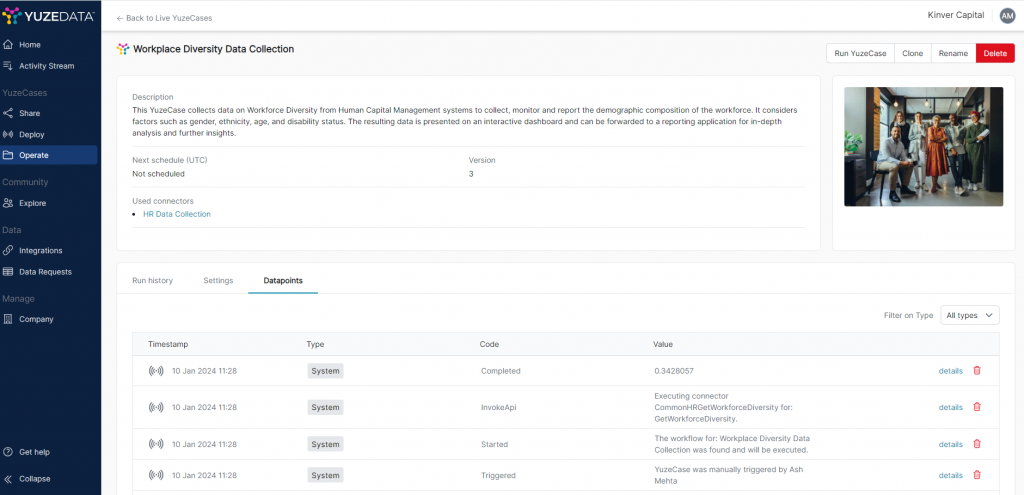The width and height of the screenshot is (1024, 495).
Task: Select the Share icon in YuzeCases
Action: click(x=8, y=113)
